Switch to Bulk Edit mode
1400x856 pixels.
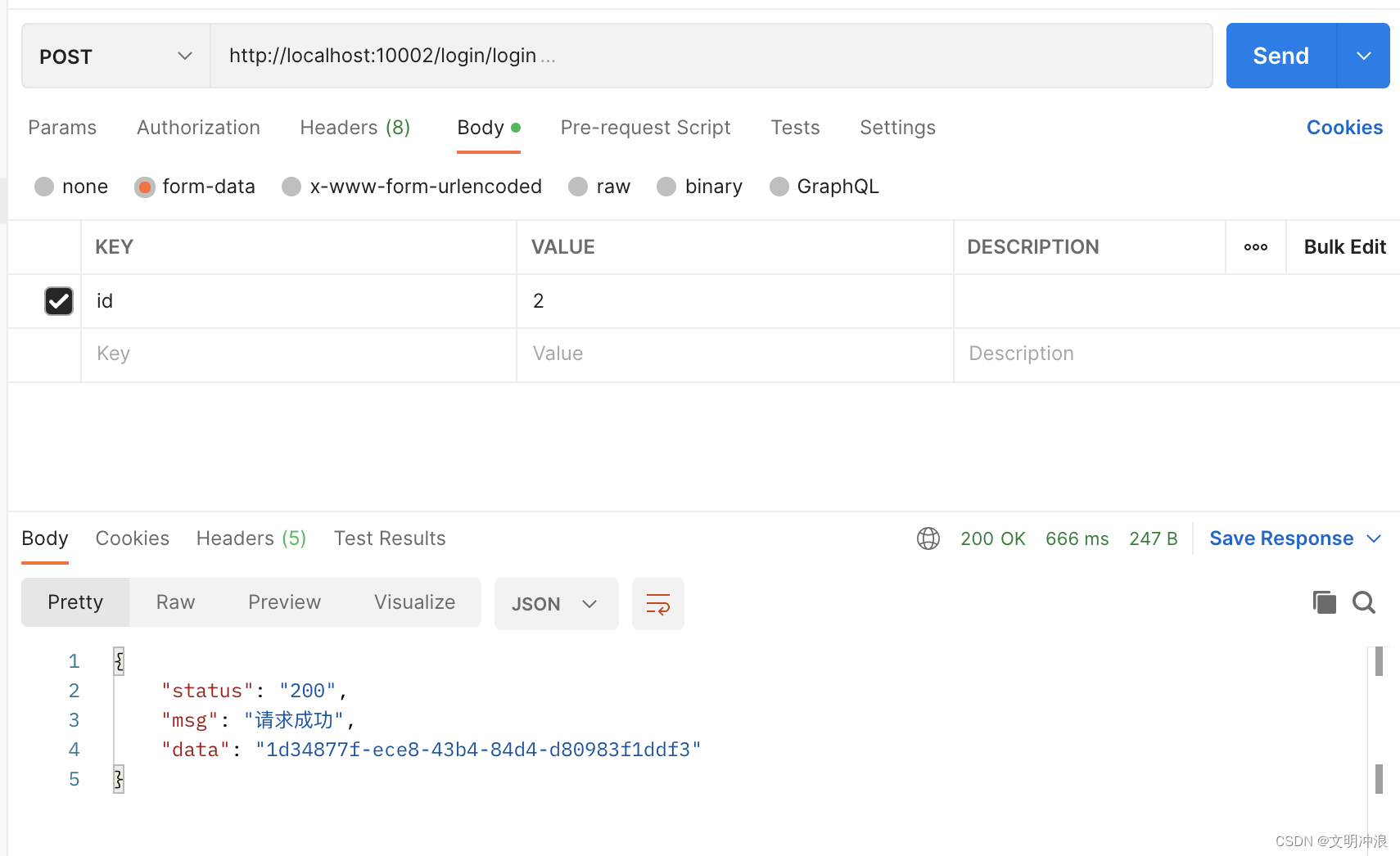click(x=1344, y=246)
